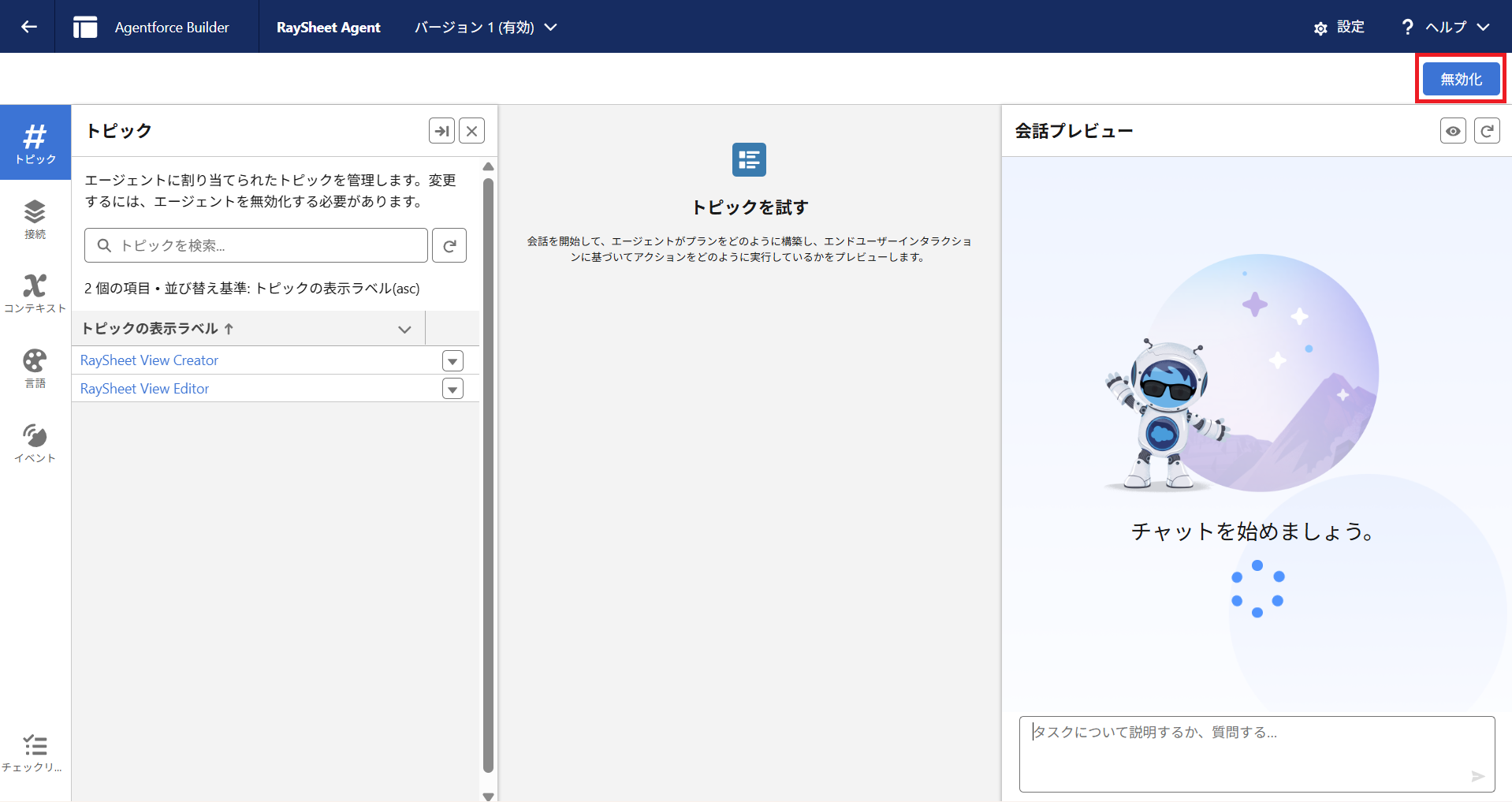Screen dimensions: 1512x802
Task: Collapse the トピック panel to the side
Action: [441, 131]
